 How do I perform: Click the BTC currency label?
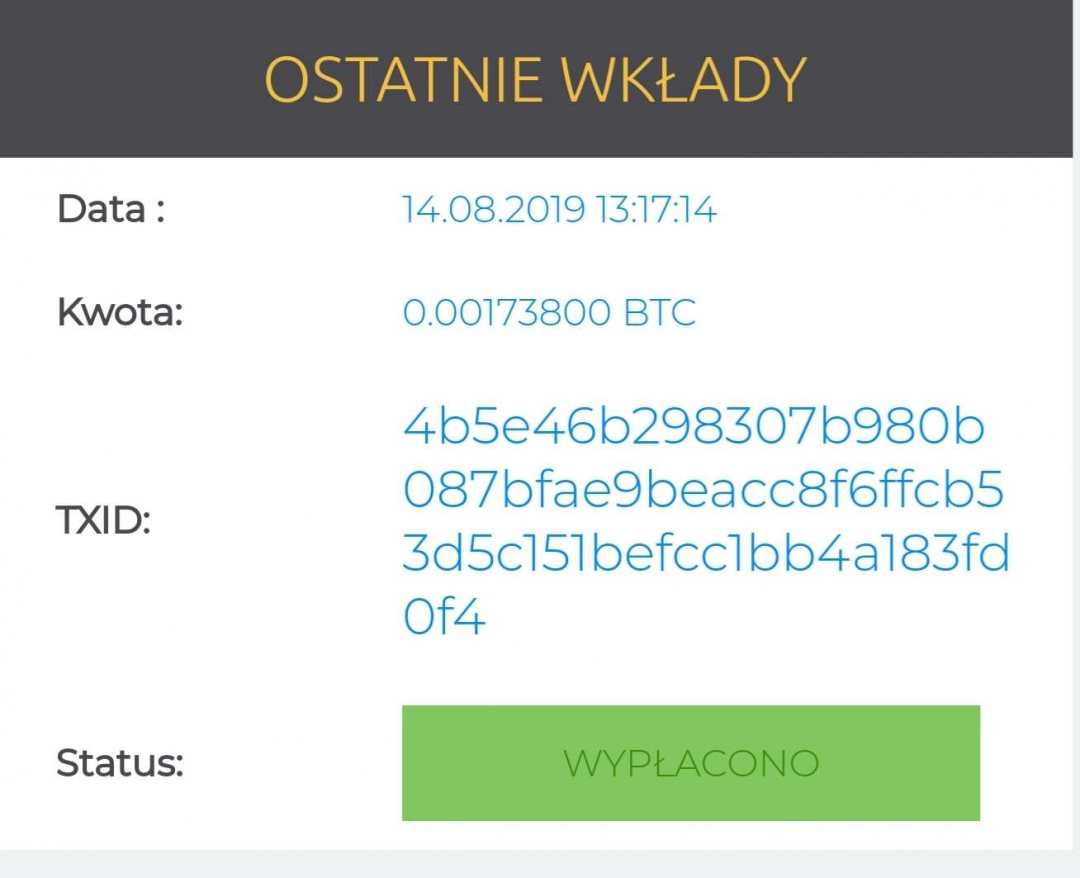662,312
